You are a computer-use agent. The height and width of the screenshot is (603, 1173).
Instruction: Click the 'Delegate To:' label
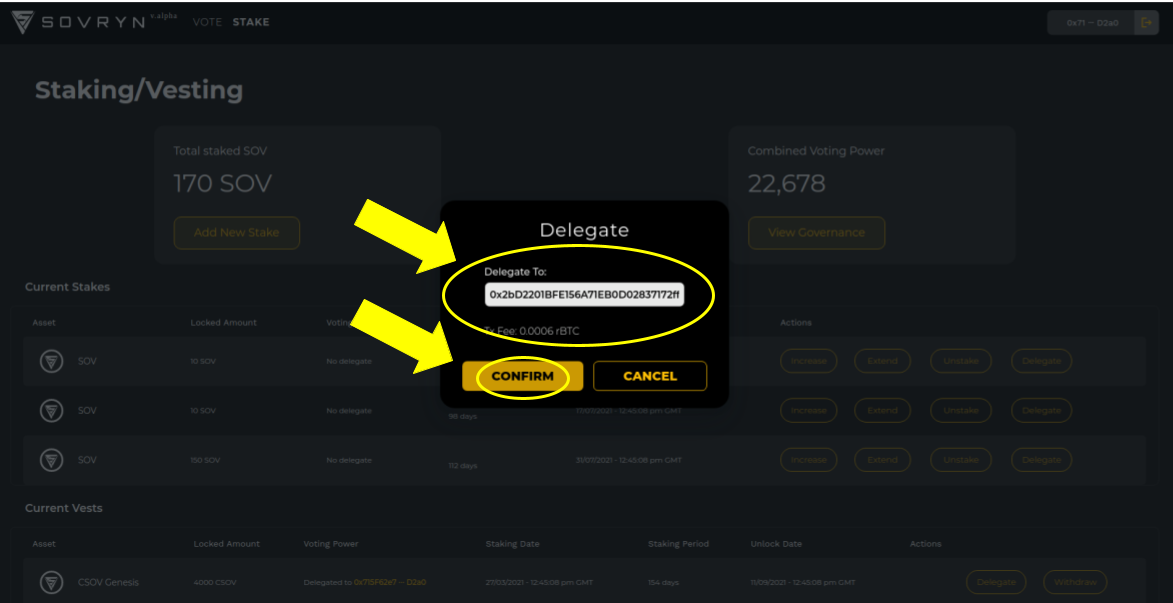[515, 272]
